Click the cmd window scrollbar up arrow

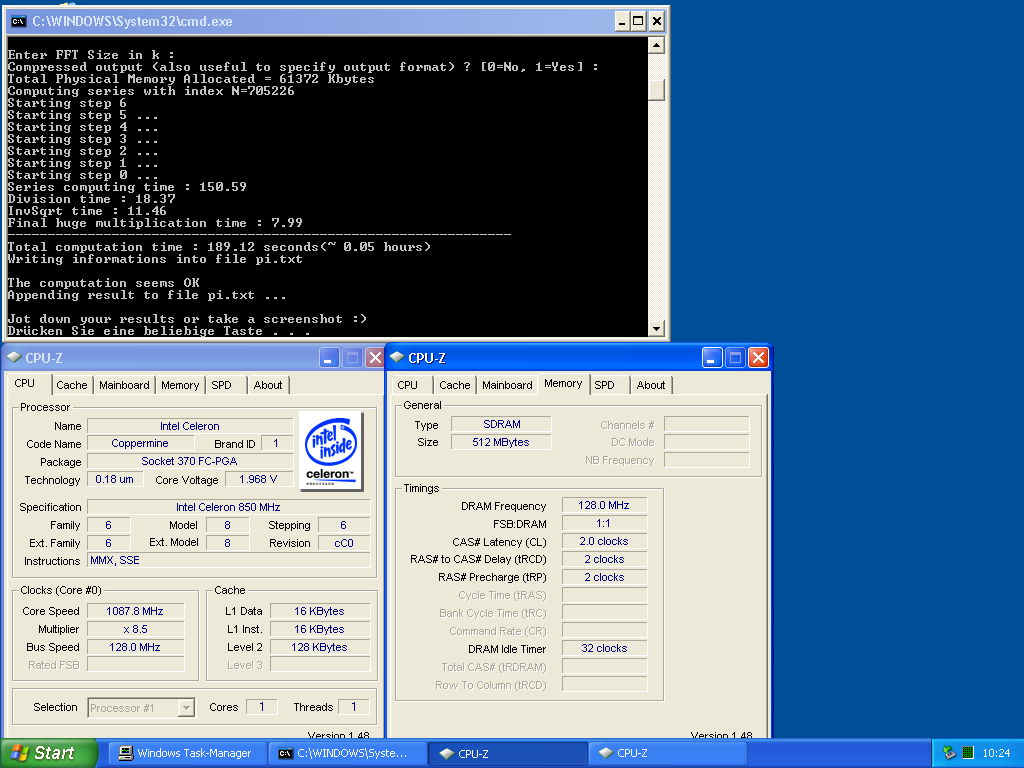point(656,44)
